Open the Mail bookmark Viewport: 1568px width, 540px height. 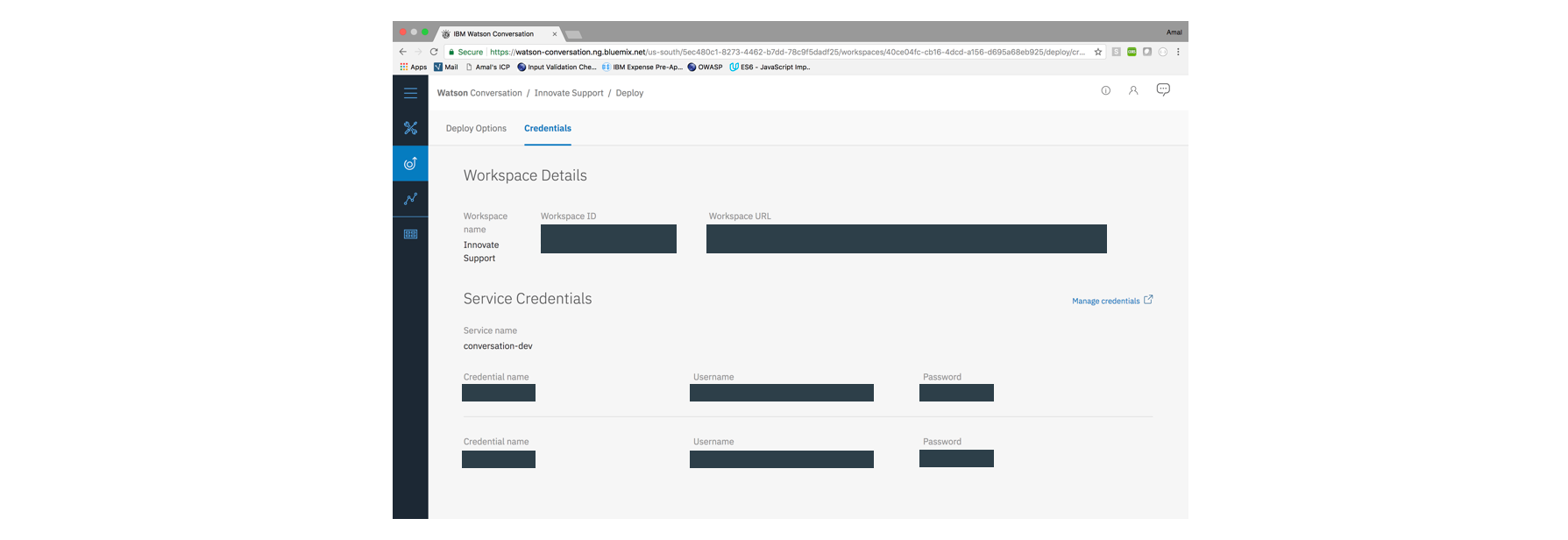(446, 67)
